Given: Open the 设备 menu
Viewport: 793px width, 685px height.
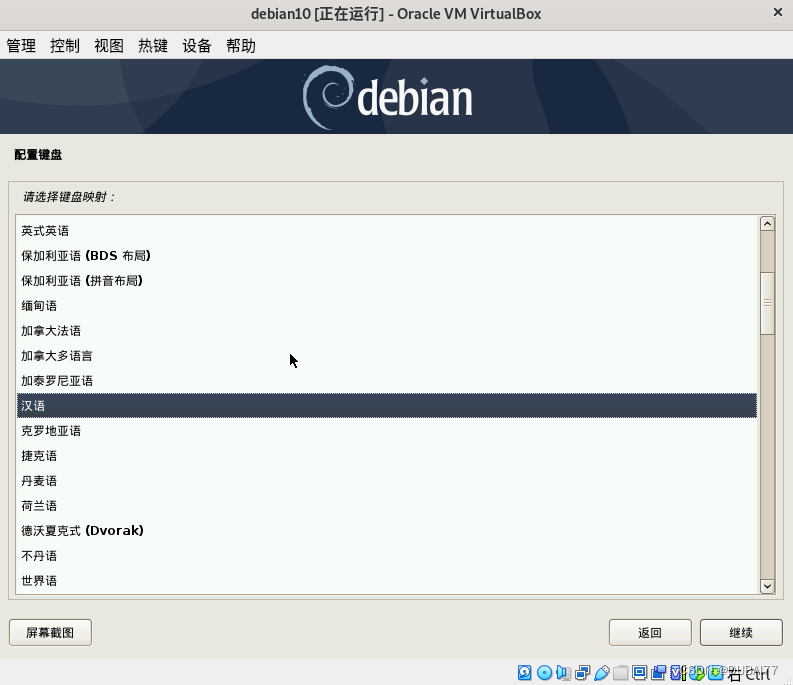Looking at the screenshot, I should [x=197, y=46].
